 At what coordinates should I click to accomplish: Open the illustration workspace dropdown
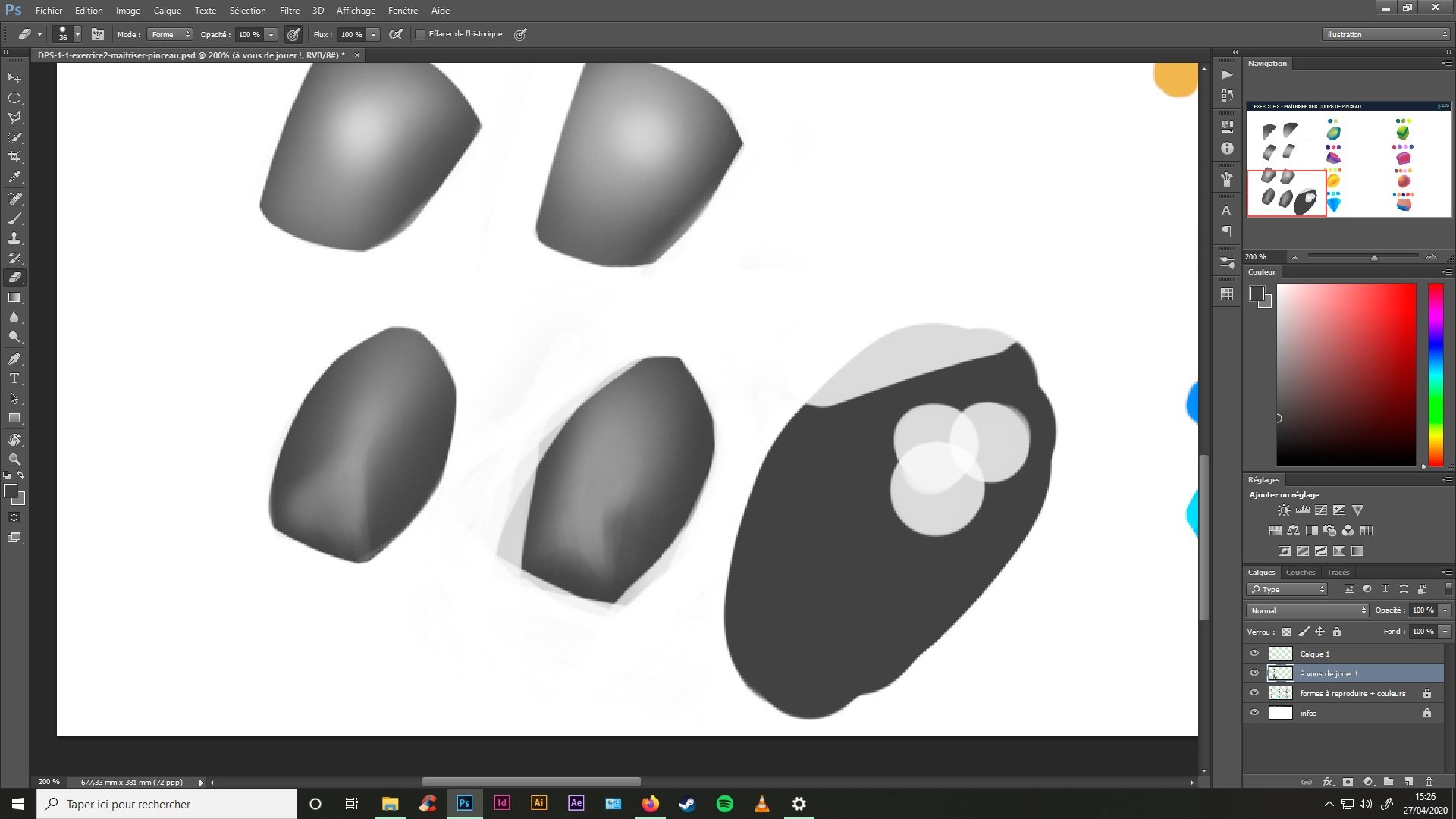[x=1385, y=34]
